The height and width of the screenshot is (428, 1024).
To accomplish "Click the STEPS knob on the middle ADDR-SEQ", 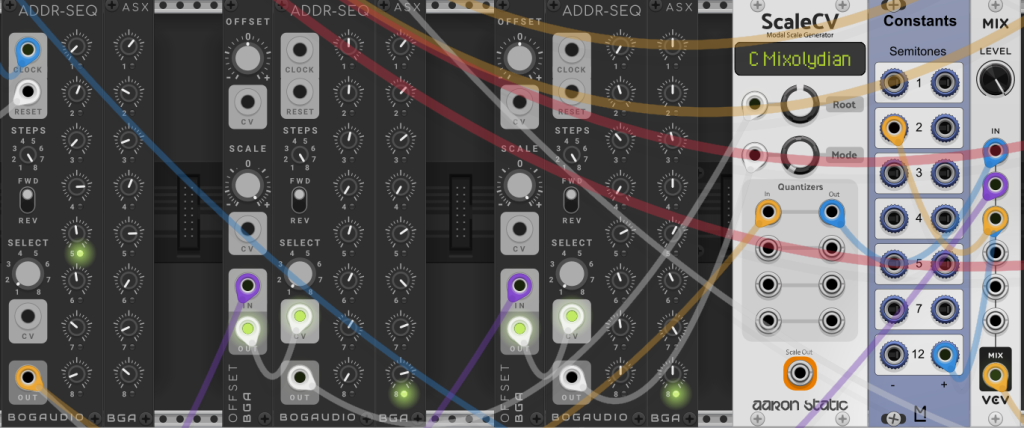I will tap(300, 156).
